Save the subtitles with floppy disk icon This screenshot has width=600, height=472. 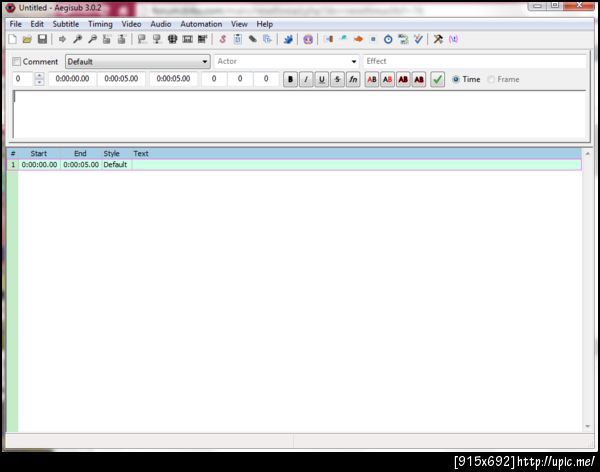click(42, 39)
